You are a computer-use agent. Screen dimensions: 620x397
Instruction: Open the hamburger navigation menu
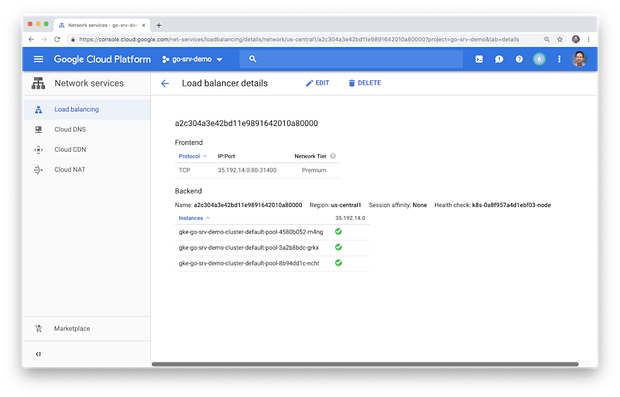tap(38, 59)
